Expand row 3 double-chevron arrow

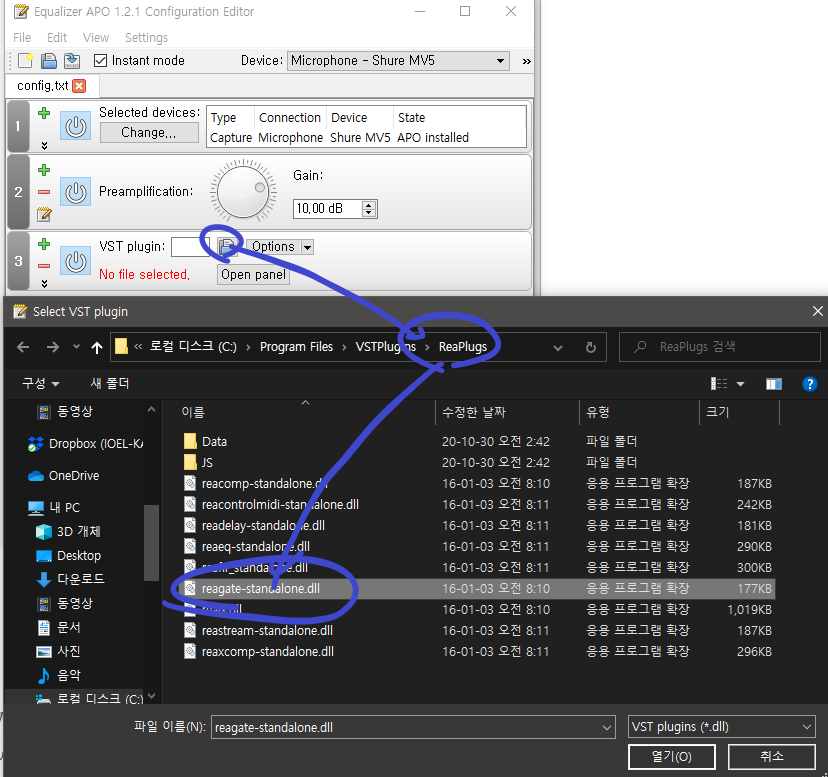coord(44,284)
